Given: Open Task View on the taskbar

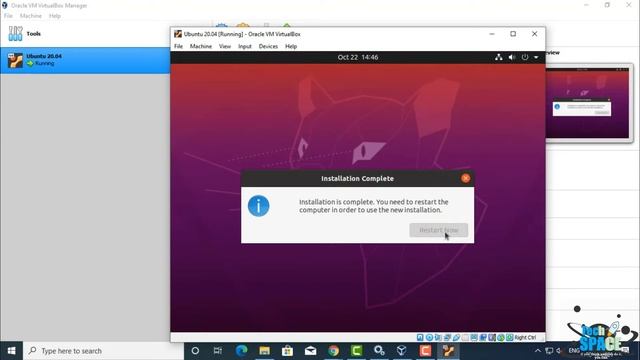Looking at the screenshot, I should point(218,351).
